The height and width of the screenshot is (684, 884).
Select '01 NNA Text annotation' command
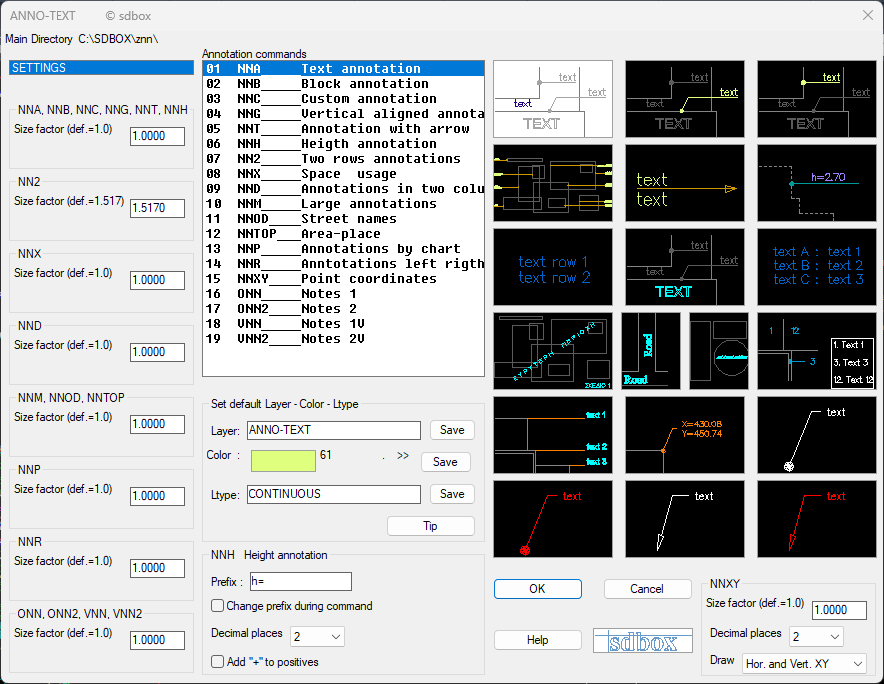(x=343, y=69)
